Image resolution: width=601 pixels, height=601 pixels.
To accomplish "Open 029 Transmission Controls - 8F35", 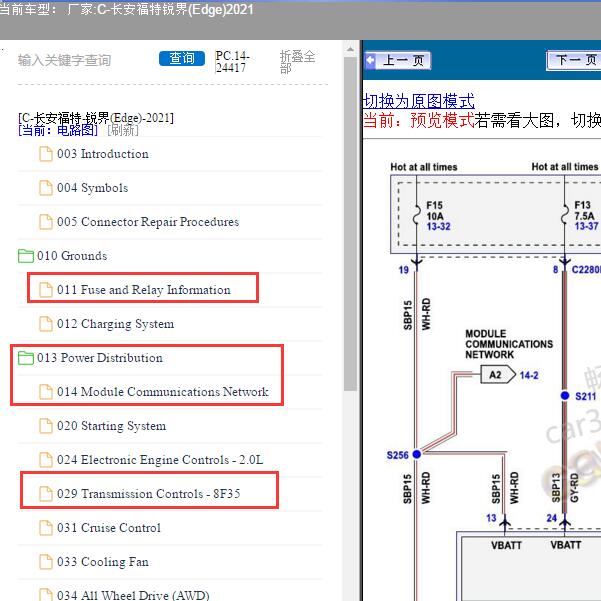I will click(149, 494).
